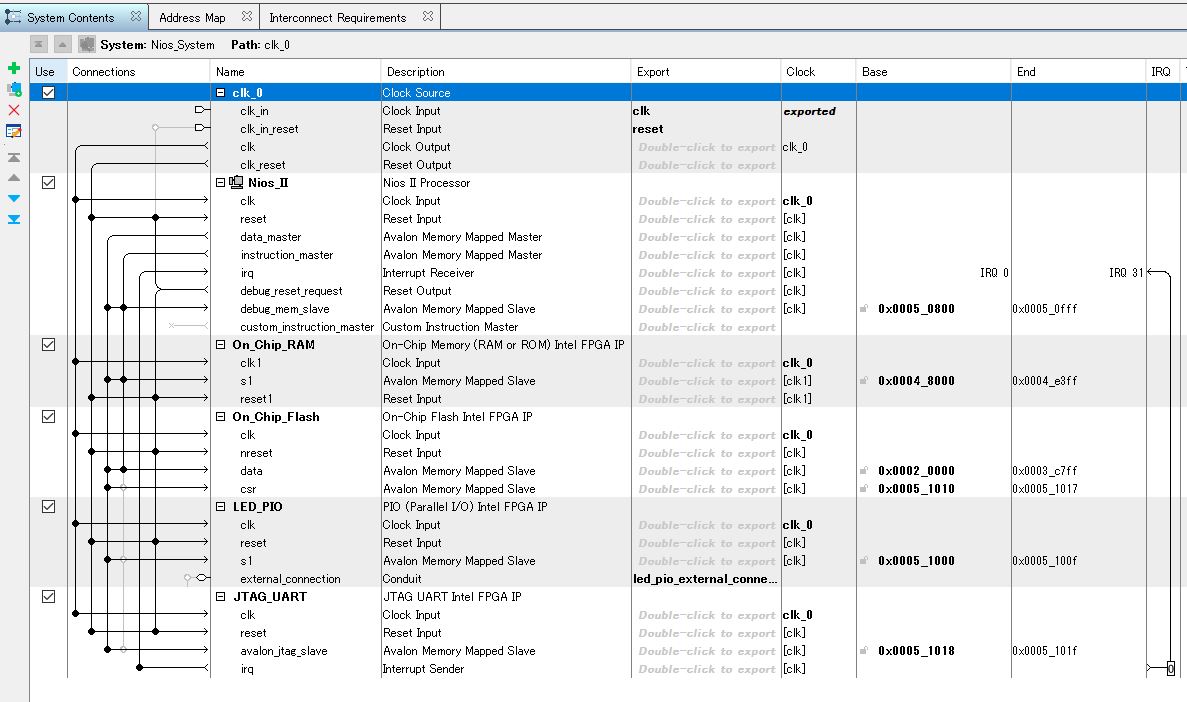This screenshot has width=1187, height=702.
Task: Click the Export column header
Action: (706, 71)
